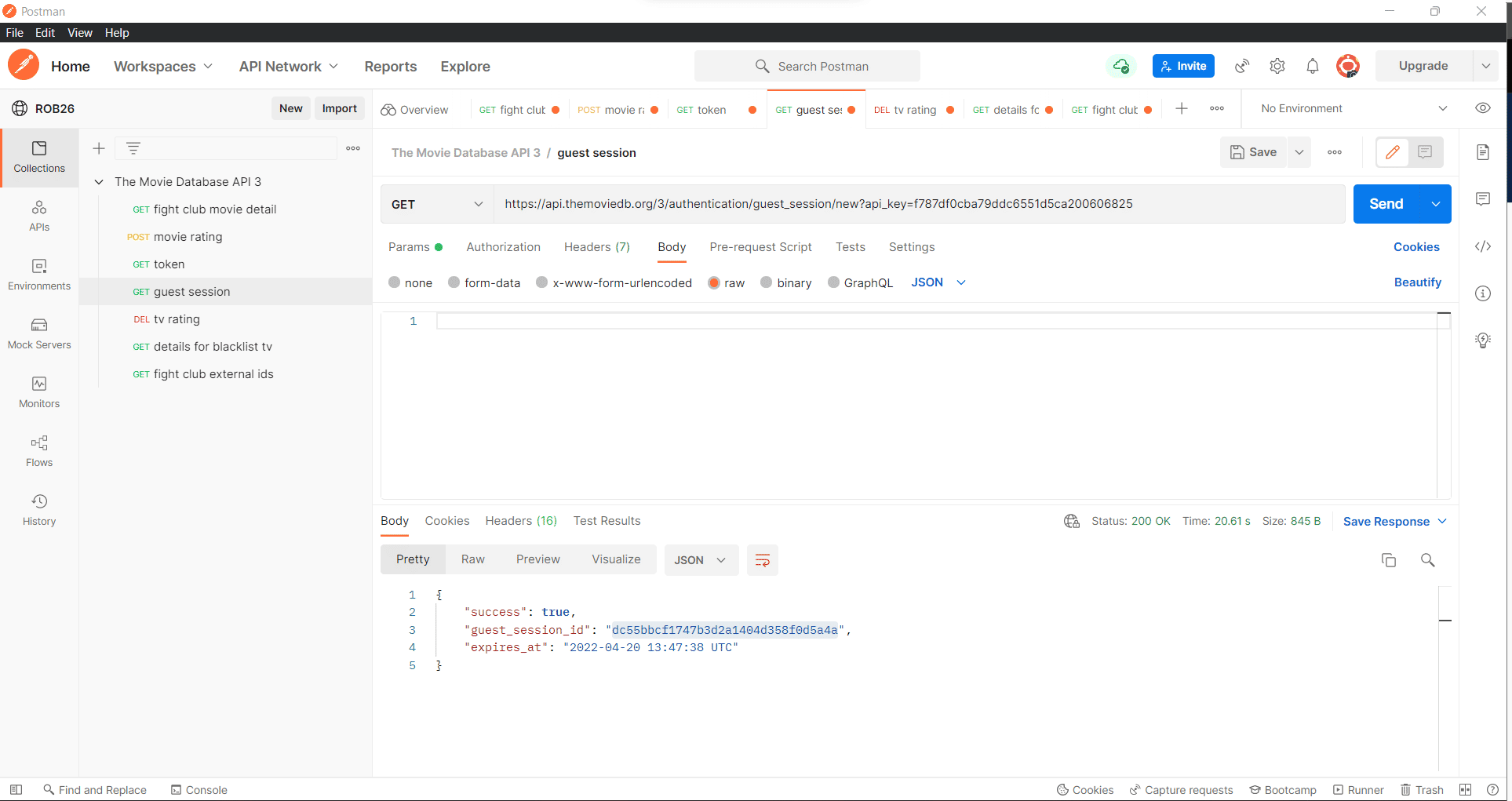Screen dimensions: 1512x801
Task: Open the View menu
Action: (79, 33)
